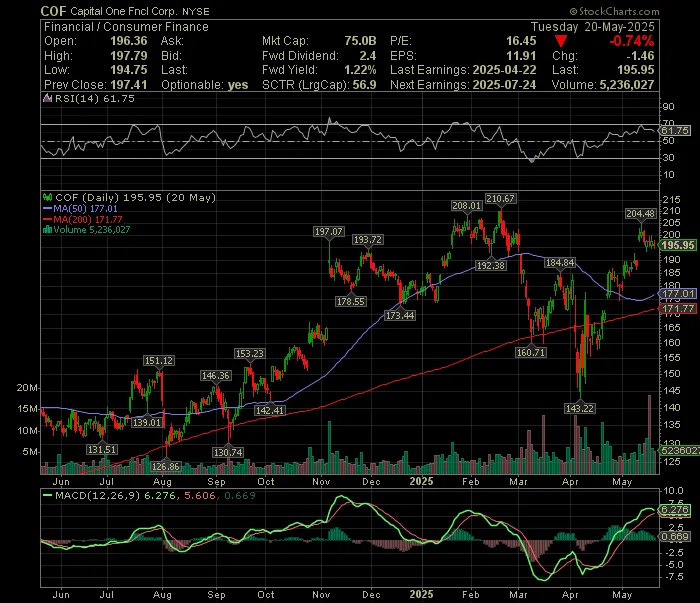Click the header Volume value 5,236,027
700x603 pixels.
click(x=627, y=85)
